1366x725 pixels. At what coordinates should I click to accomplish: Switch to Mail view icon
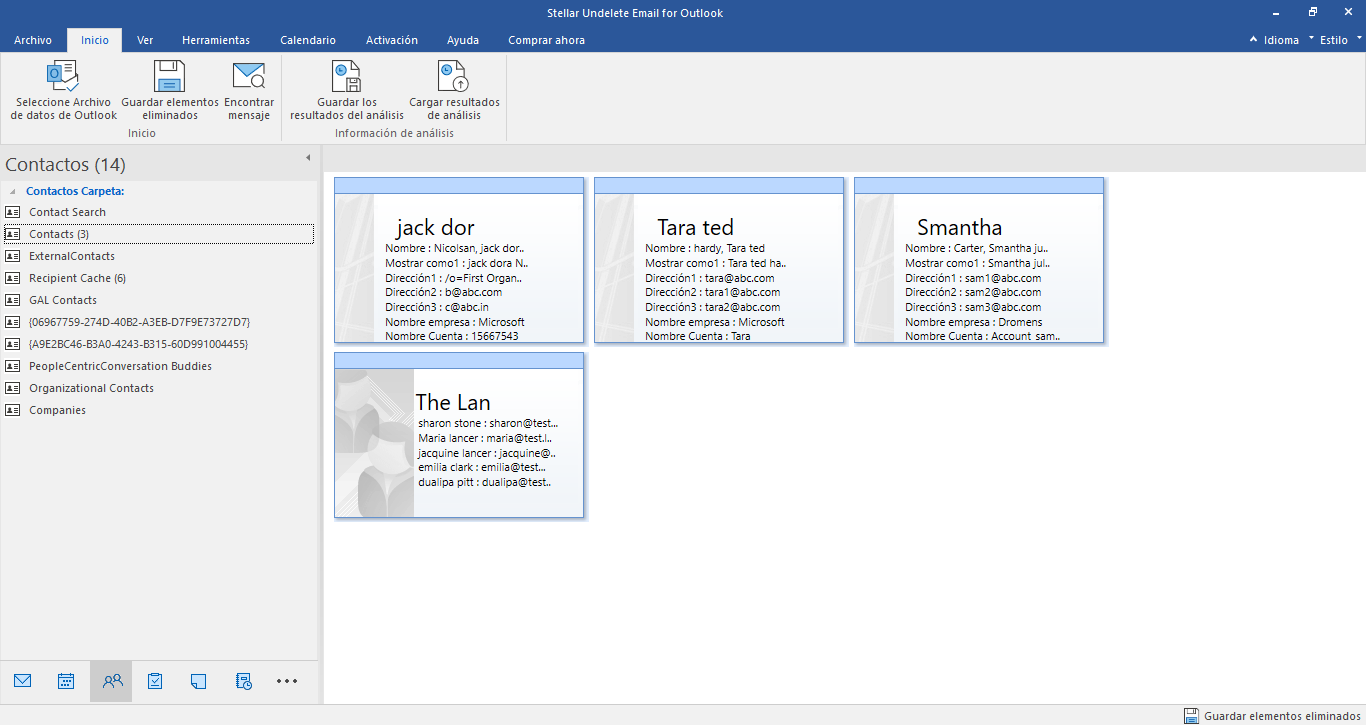point(23,681)
